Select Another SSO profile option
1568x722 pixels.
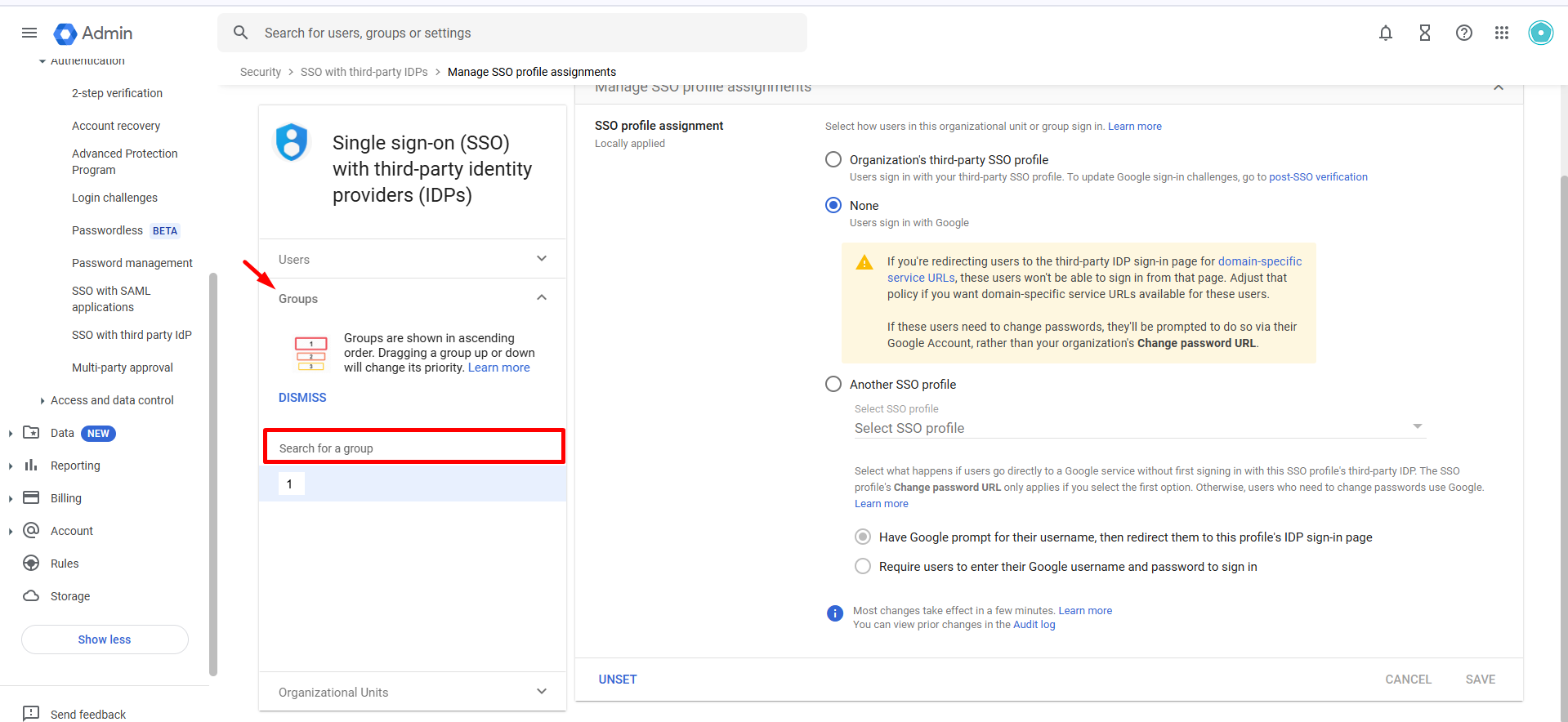[833, 384]
